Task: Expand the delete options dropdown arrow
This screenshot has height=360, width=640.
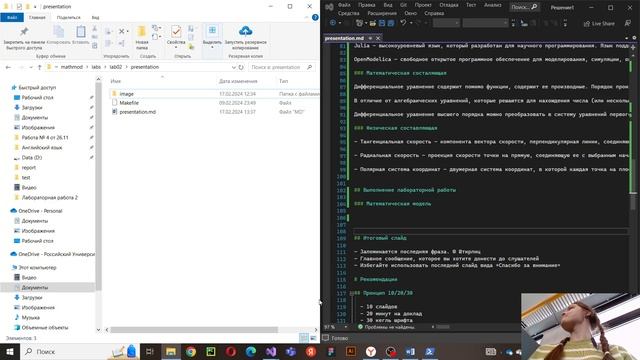Action: tap(127, 31)
